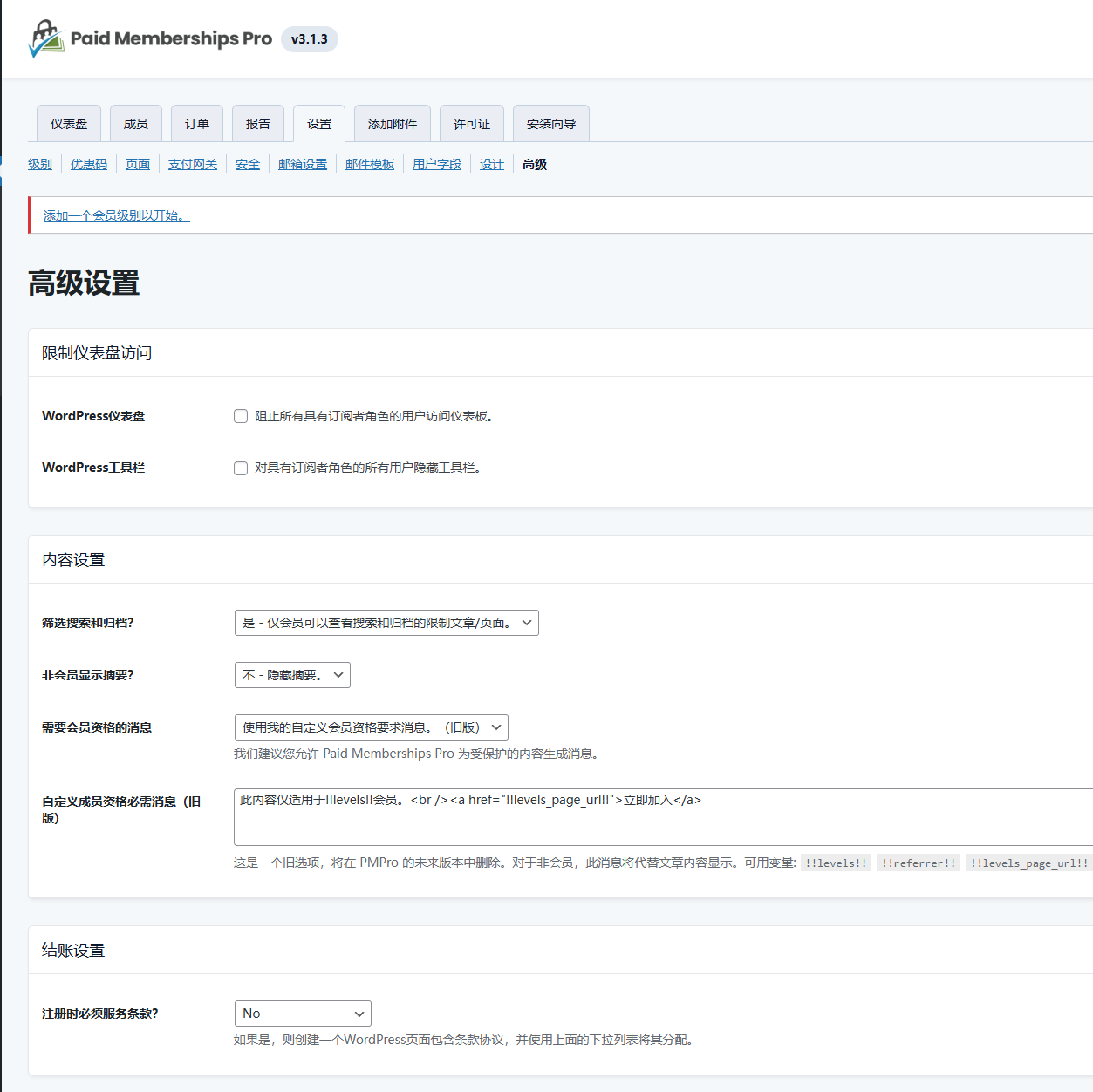The image size is (1093, 1092).
Task: Switch to the 许可证 tab
Action: 472,124
